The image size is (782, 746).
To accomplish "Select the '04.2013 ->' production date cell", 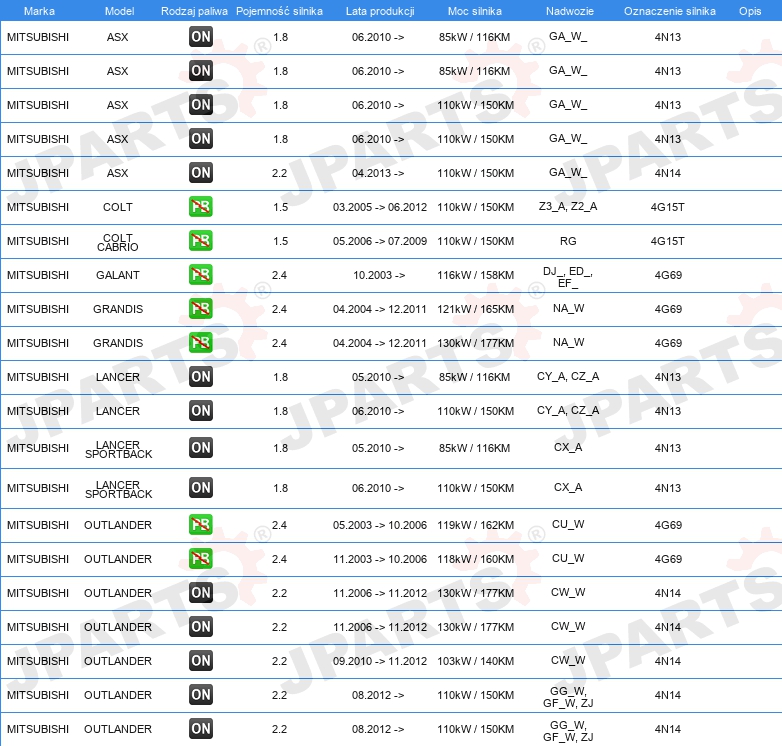I will tap(378, 173).
